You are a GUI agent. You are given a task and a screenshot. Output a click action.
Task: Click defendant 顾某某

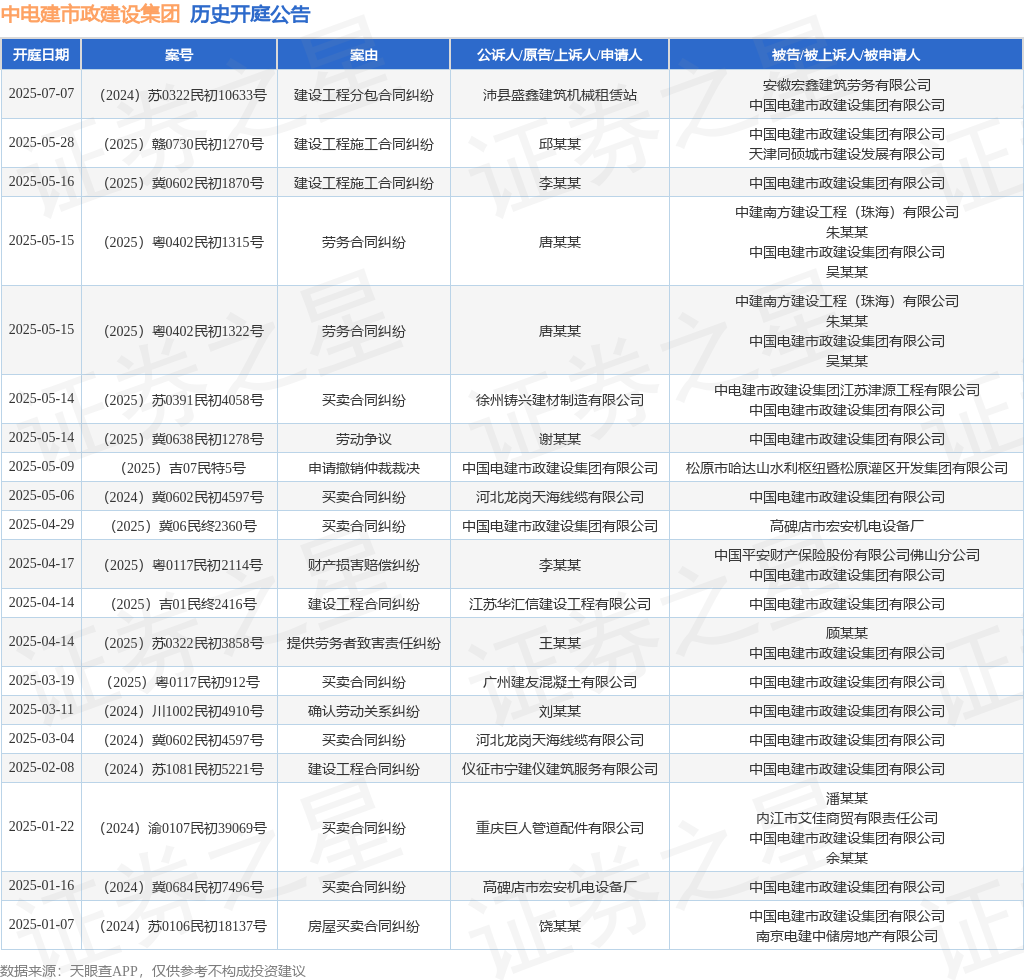click(846, 633)
